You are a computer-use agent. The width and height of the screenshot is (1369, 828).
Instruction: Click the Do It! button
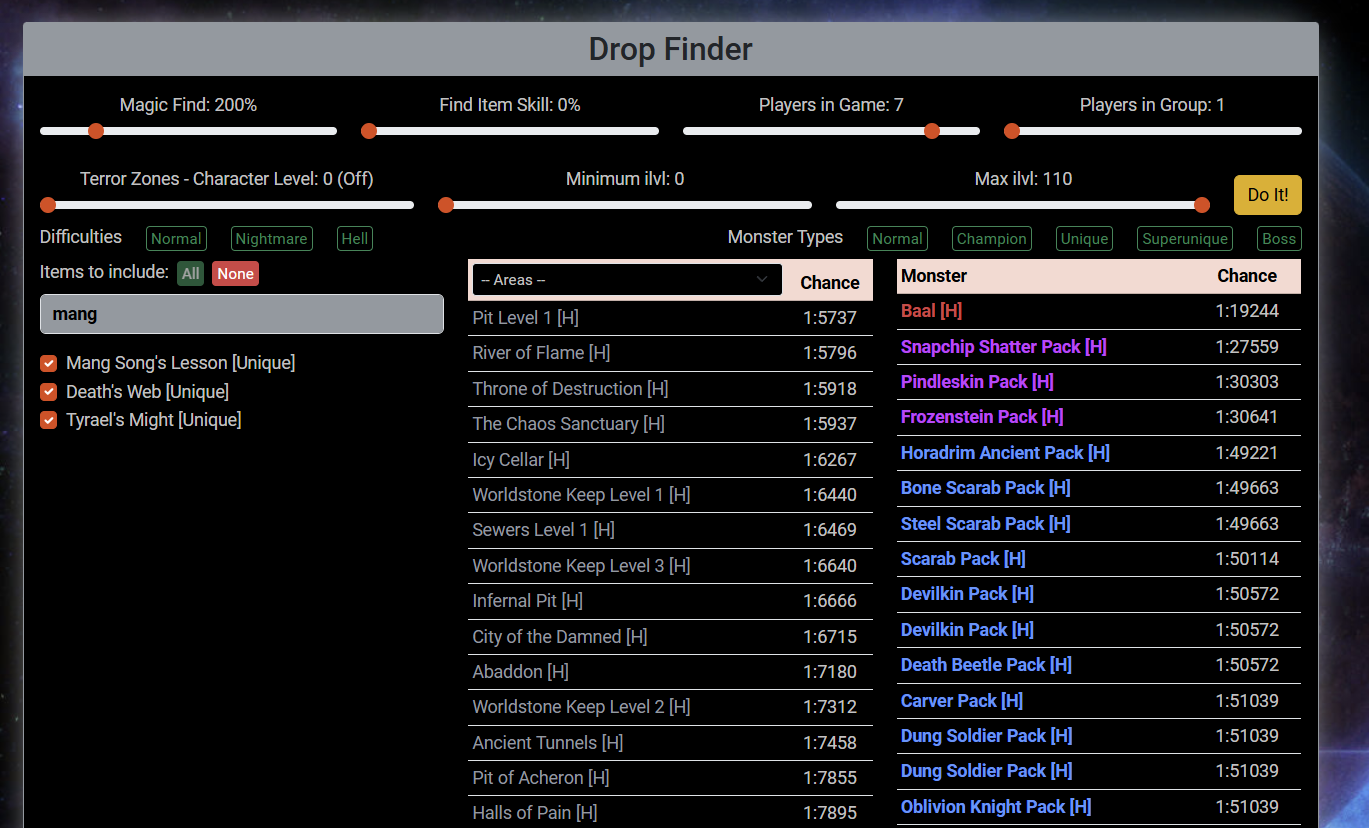pyautogui.click(x=1267, y=195)
